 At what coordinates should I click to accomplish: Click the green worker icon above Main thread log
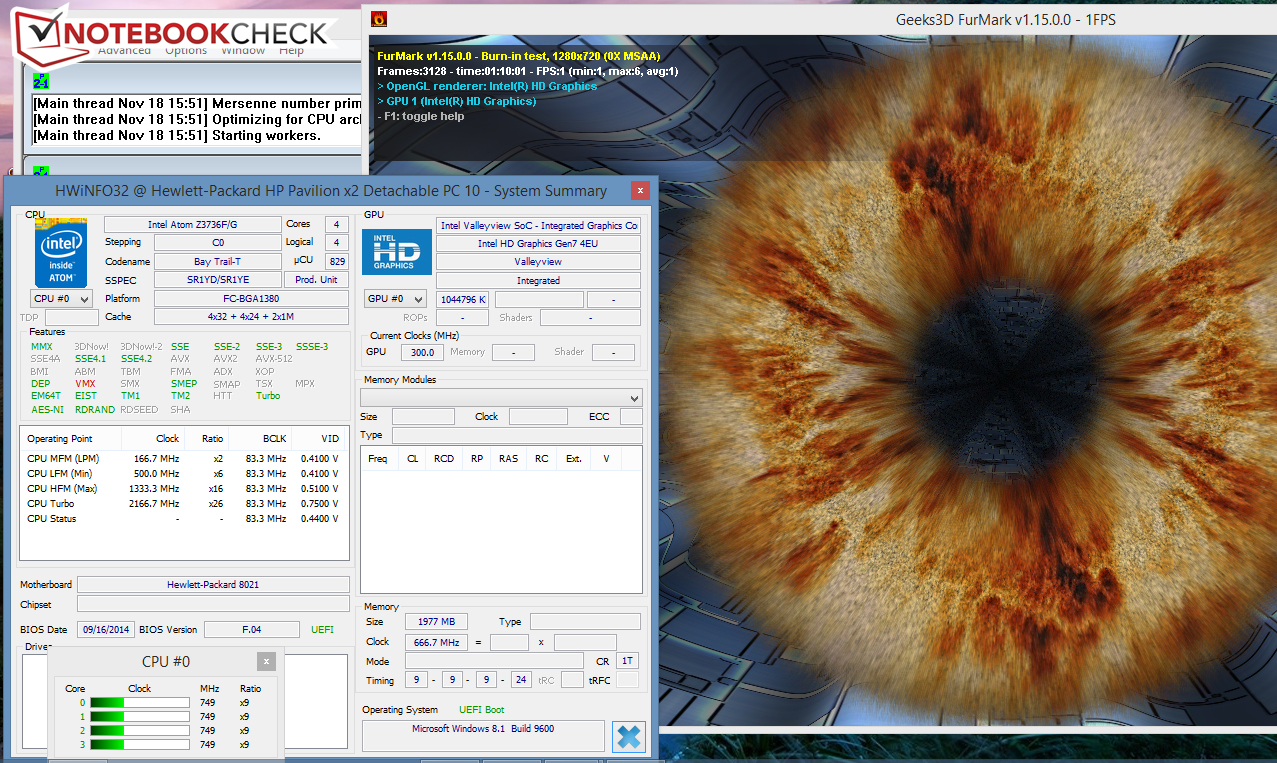tap(40, 81)
